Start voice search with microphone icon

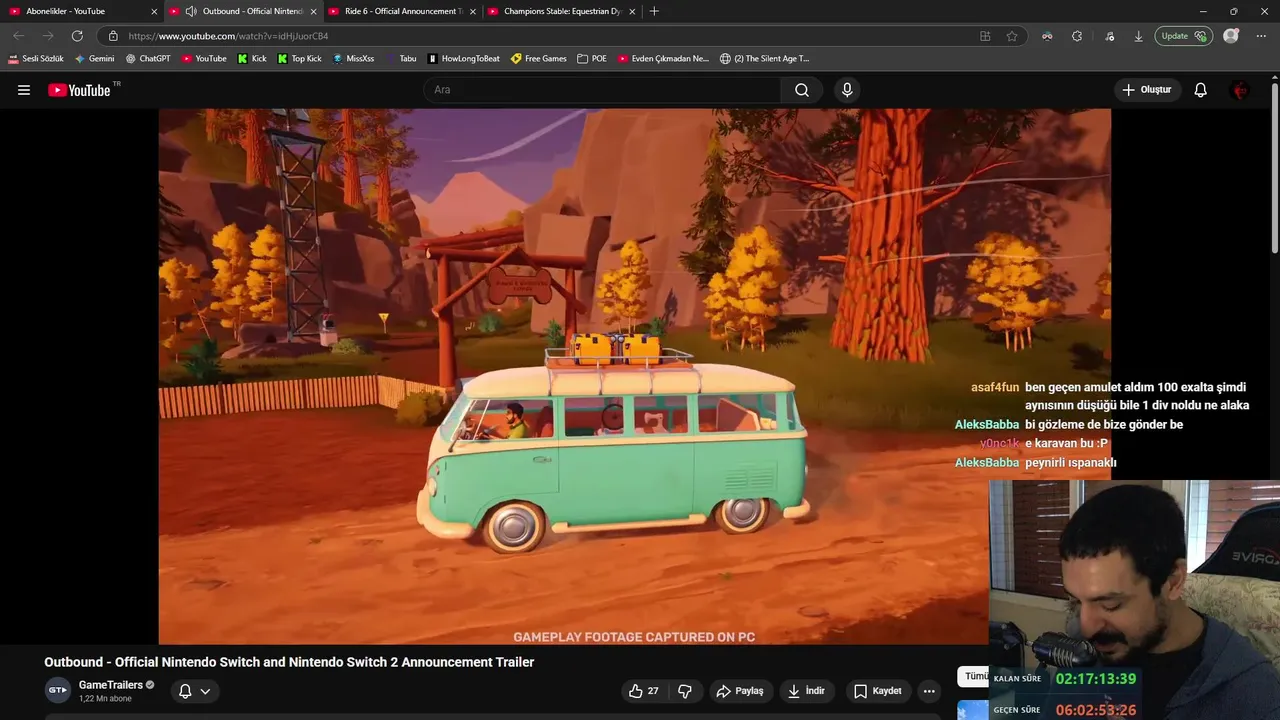click(x=847, y=90)
